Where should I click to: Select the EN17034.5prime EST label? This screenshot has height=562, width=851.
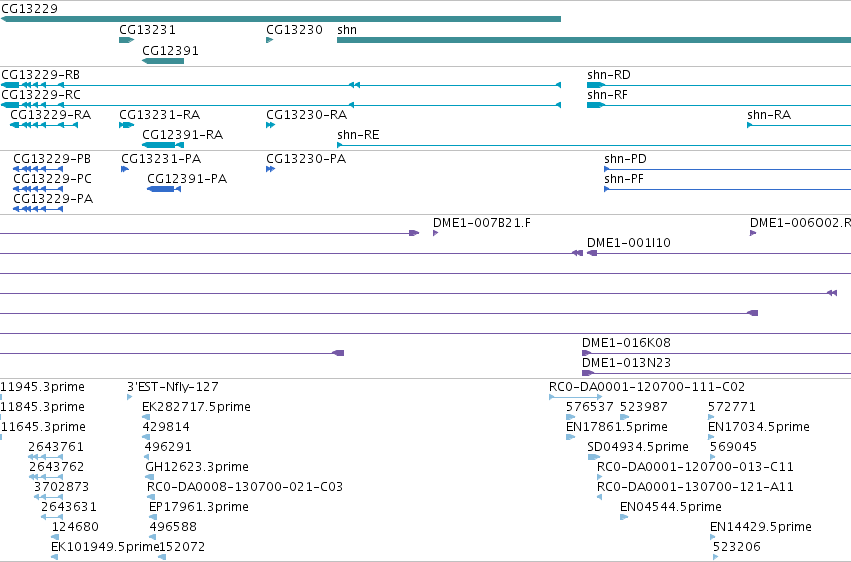(x=759, y=426)
